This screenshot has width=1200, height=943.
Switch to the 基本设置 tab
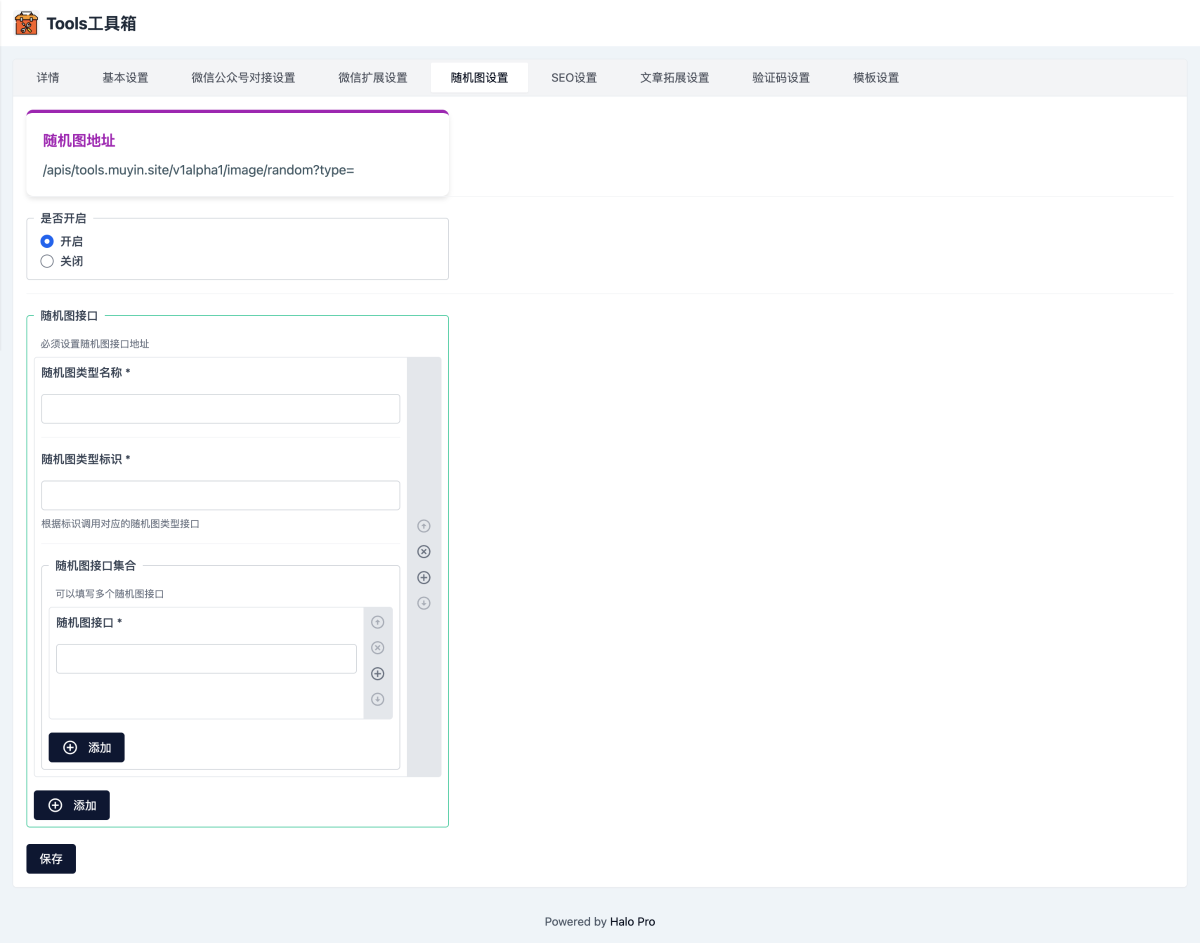125,78
